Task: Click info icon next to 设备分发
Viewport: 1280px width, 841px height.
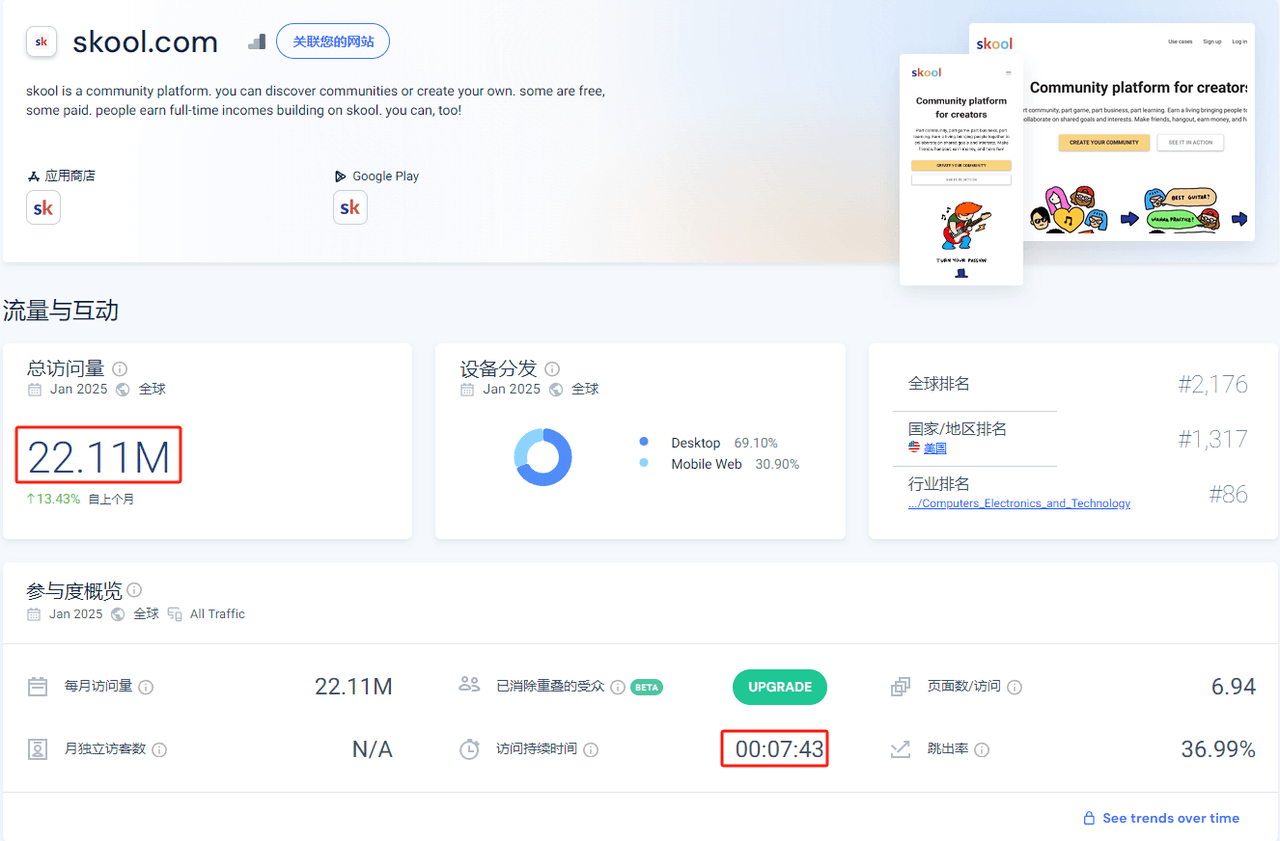Action: [552, 369]
